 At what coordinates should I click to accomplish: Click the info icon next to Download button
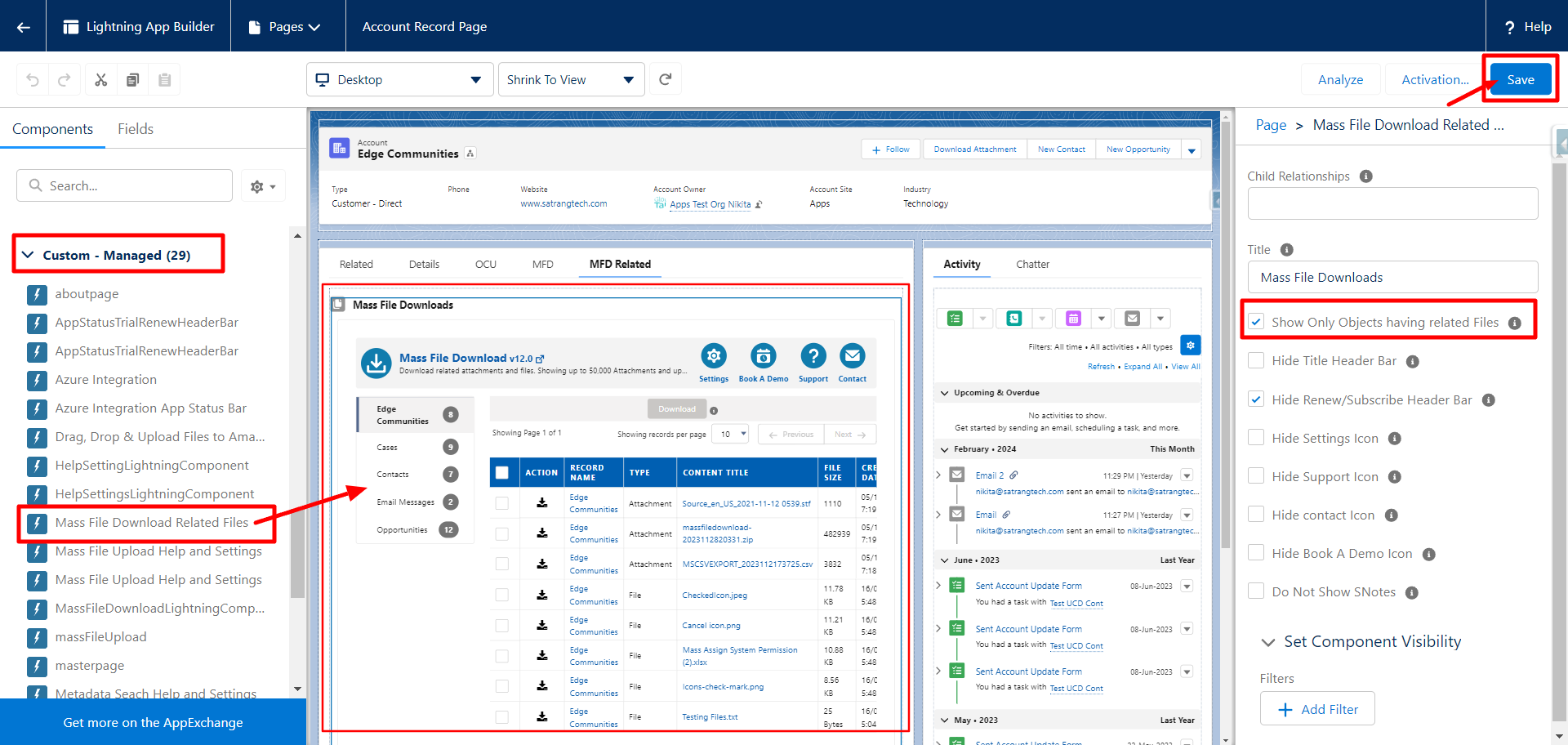point(714,411)
